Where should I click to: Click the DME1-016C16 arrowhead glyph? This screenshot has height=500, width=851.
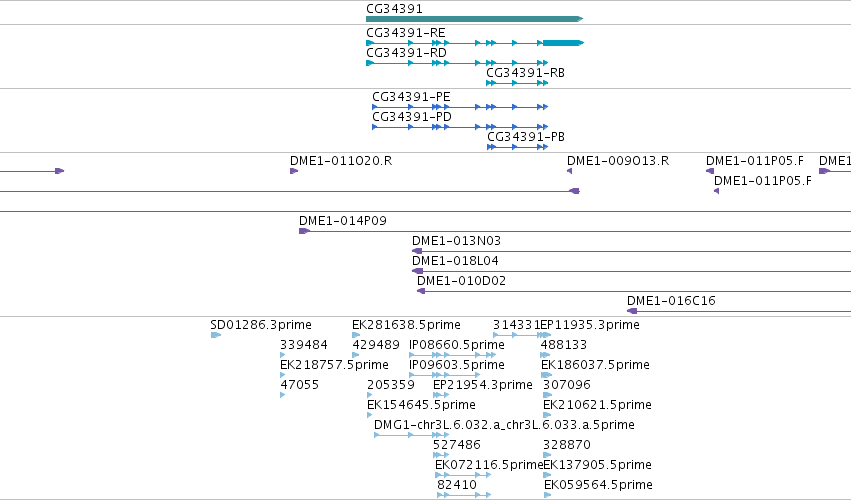pyautogui.click(x=632, y=311)
